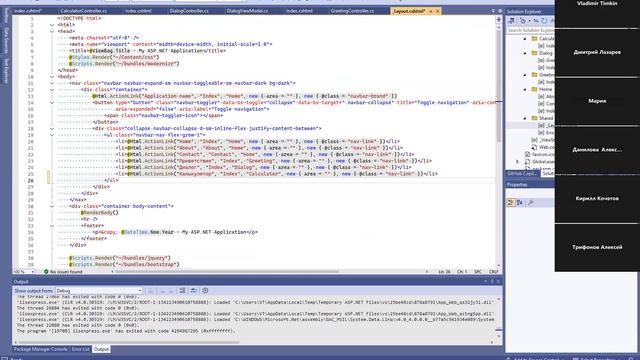640x360 pixels.
Task: Switch to the Error List tab
Action: pos(80,349)
